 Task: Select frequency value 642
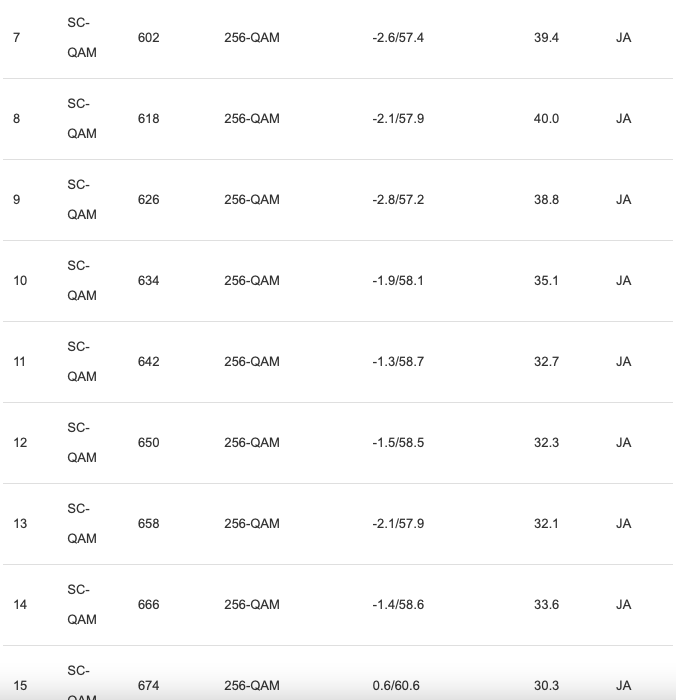pyautogui.click(x=149, y=362)
